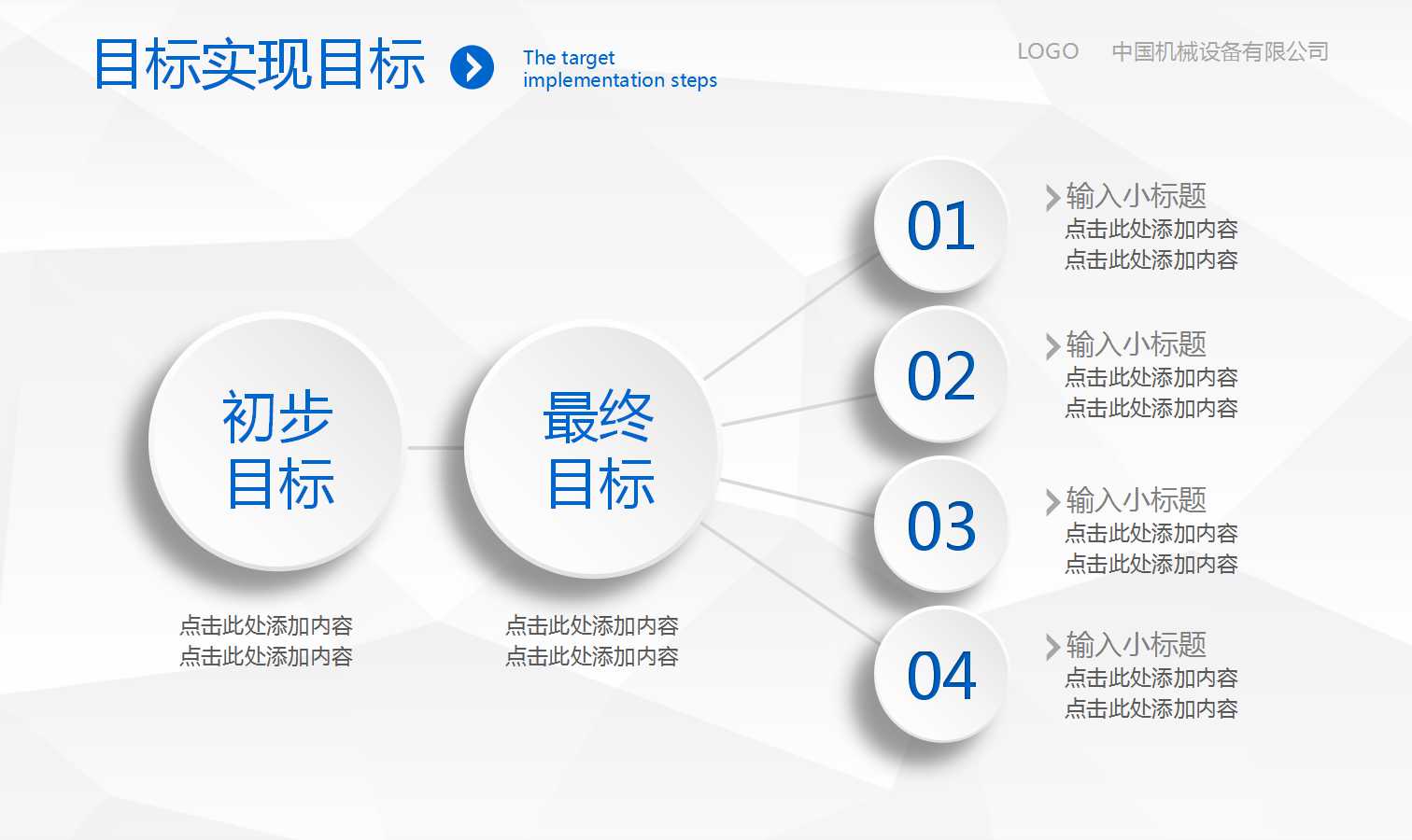Viewport: 1412px width, 840px height.
Task: Select 输入小标题 heading next to 01
Action: point(1137,196)
